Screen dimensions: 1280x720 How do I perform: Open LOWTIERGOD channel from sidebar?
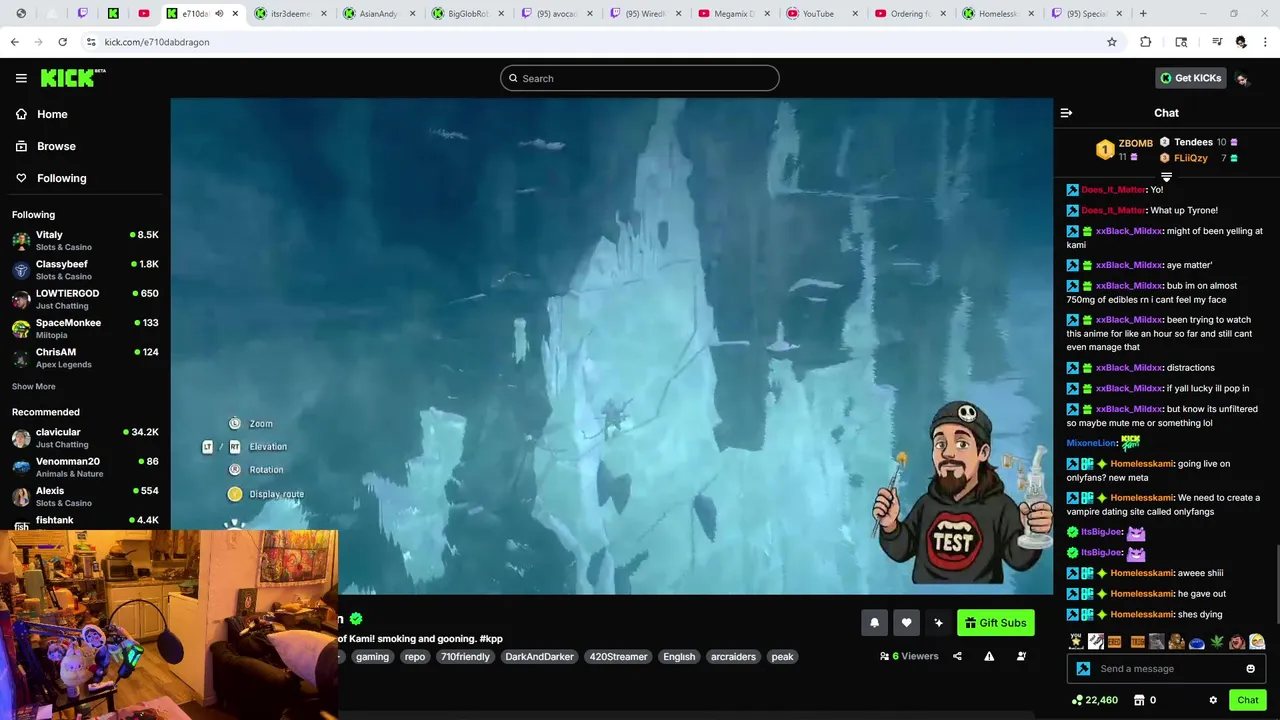tap(85, 299)
